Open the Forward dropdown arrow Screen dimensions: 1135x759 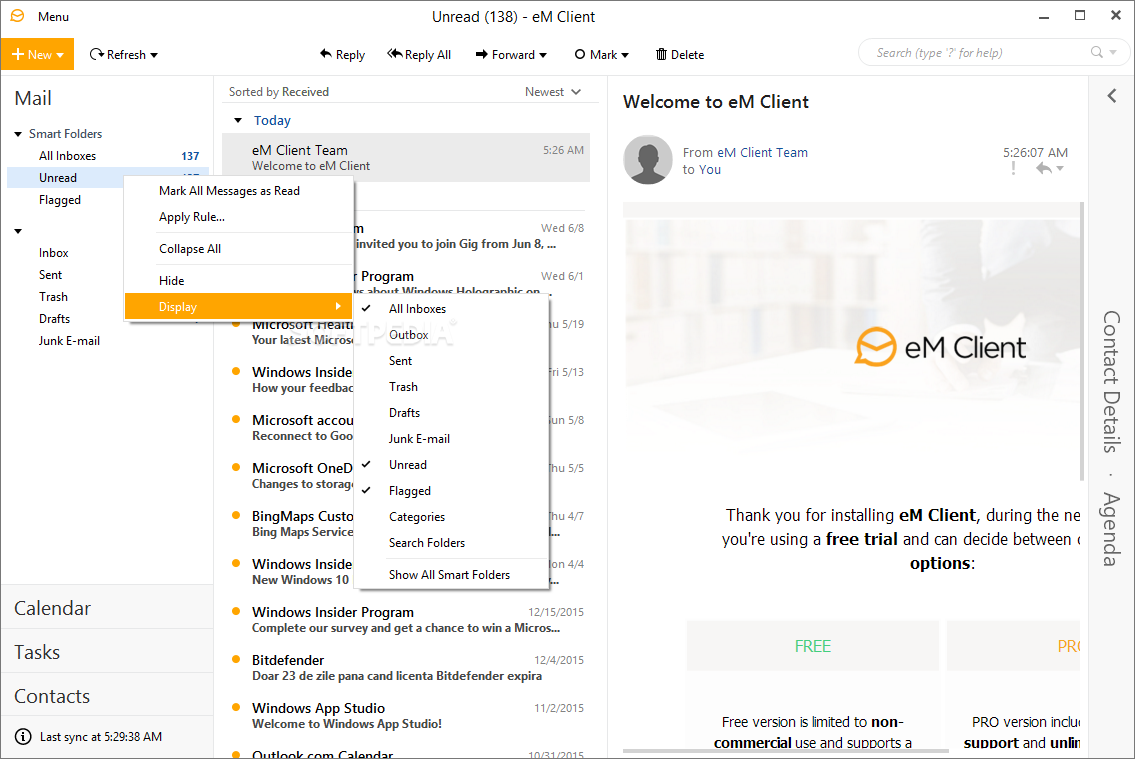click(x=543, y=55)
